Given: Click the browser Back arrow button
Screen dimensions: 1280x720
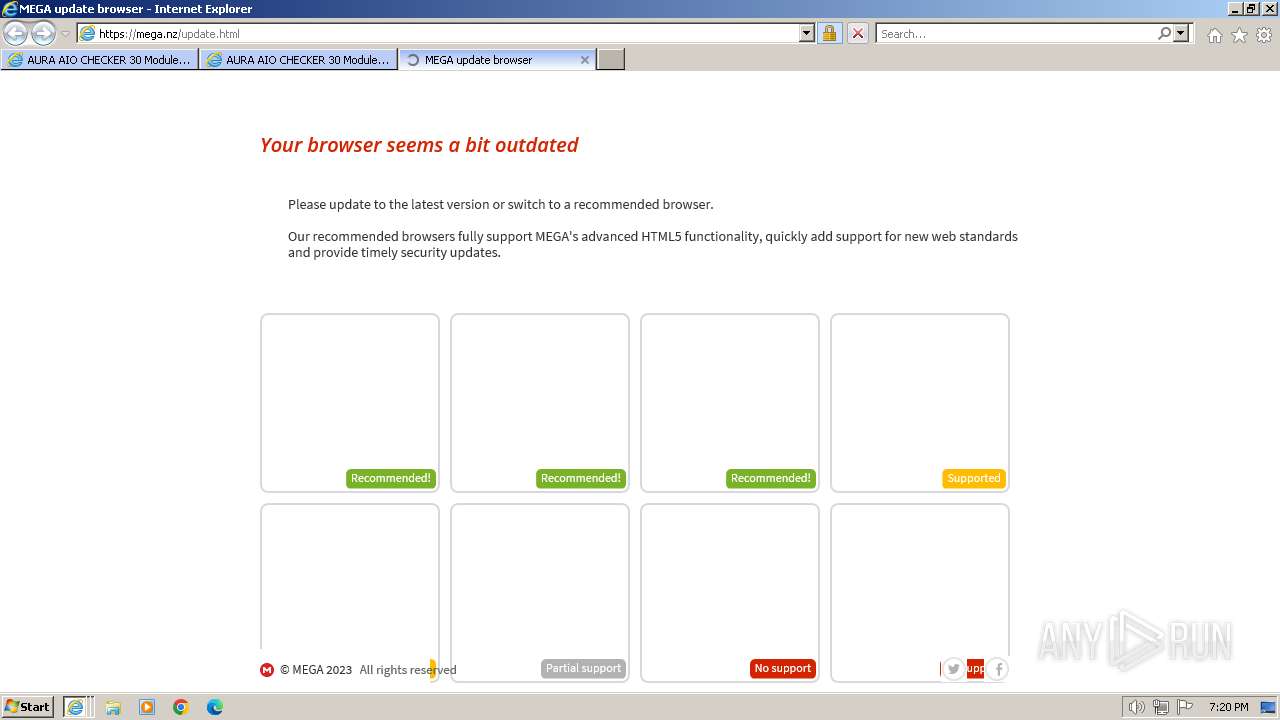Looking at the screenshot, I should click(16, 33).
